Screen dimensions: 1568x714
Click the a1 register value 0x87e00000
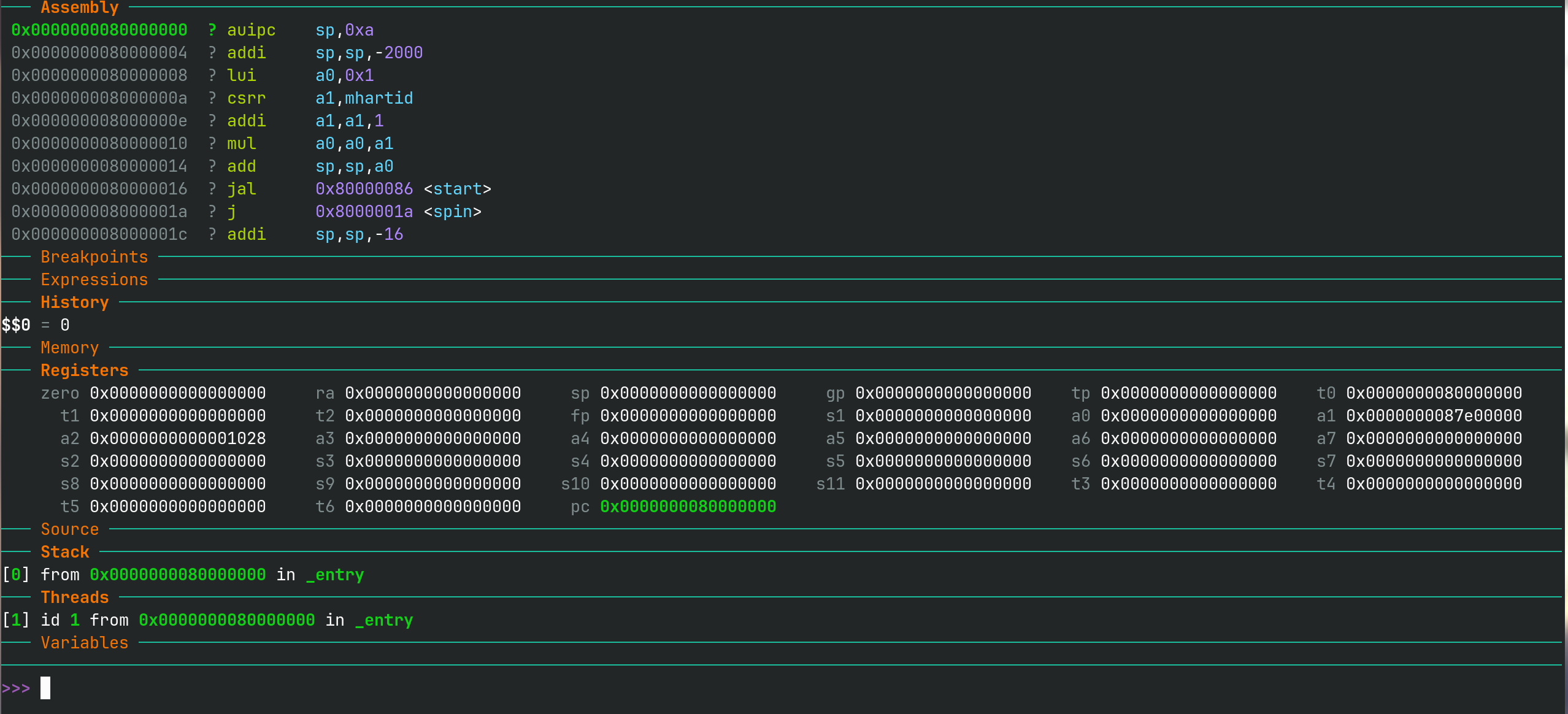[x=1434, y=416]
